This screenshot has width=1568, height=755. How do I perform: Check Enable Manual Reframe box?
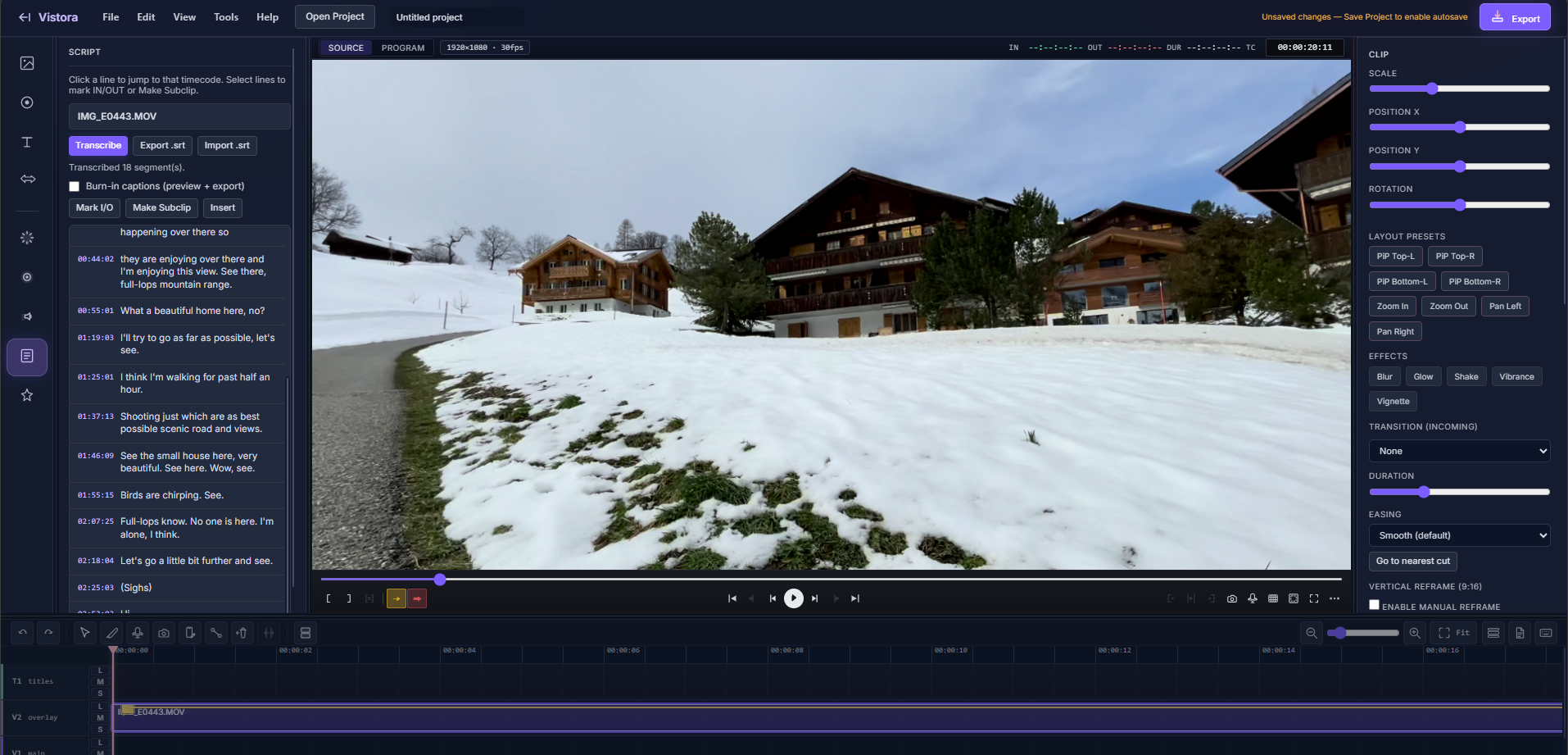[1375, 605]
